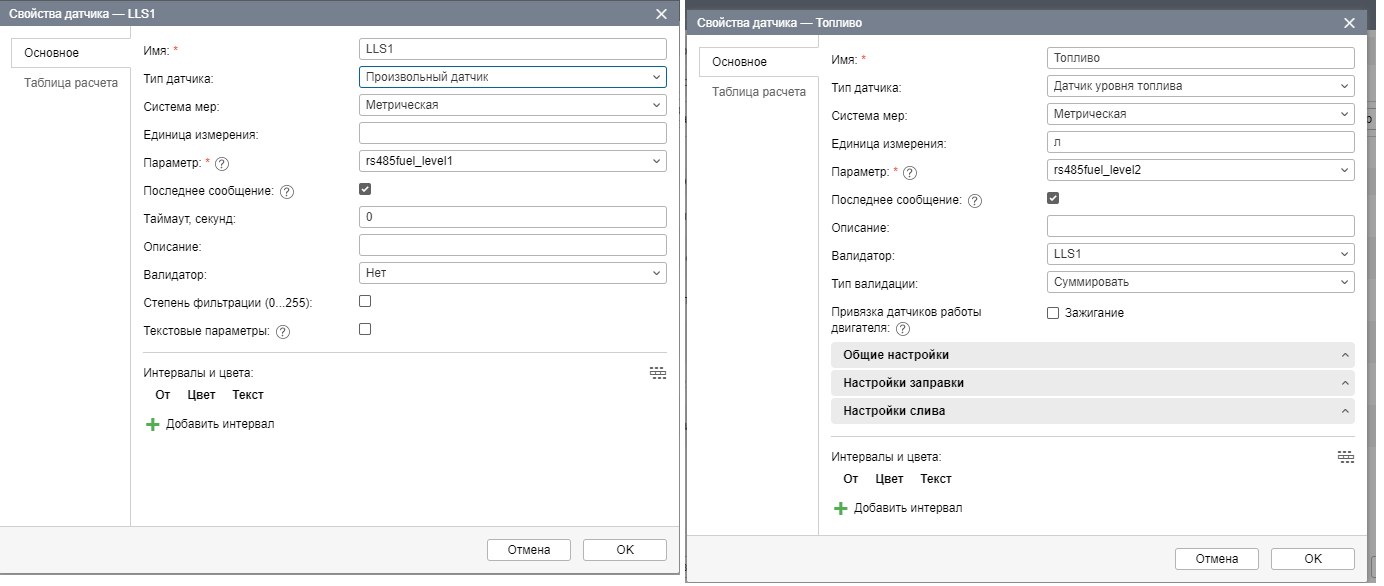The width and height of the screenshot is (1384, 586).
Task: Click intervals grid icon in Топливо dialog
Action: pyautogui.click(x=1345, y=457)
